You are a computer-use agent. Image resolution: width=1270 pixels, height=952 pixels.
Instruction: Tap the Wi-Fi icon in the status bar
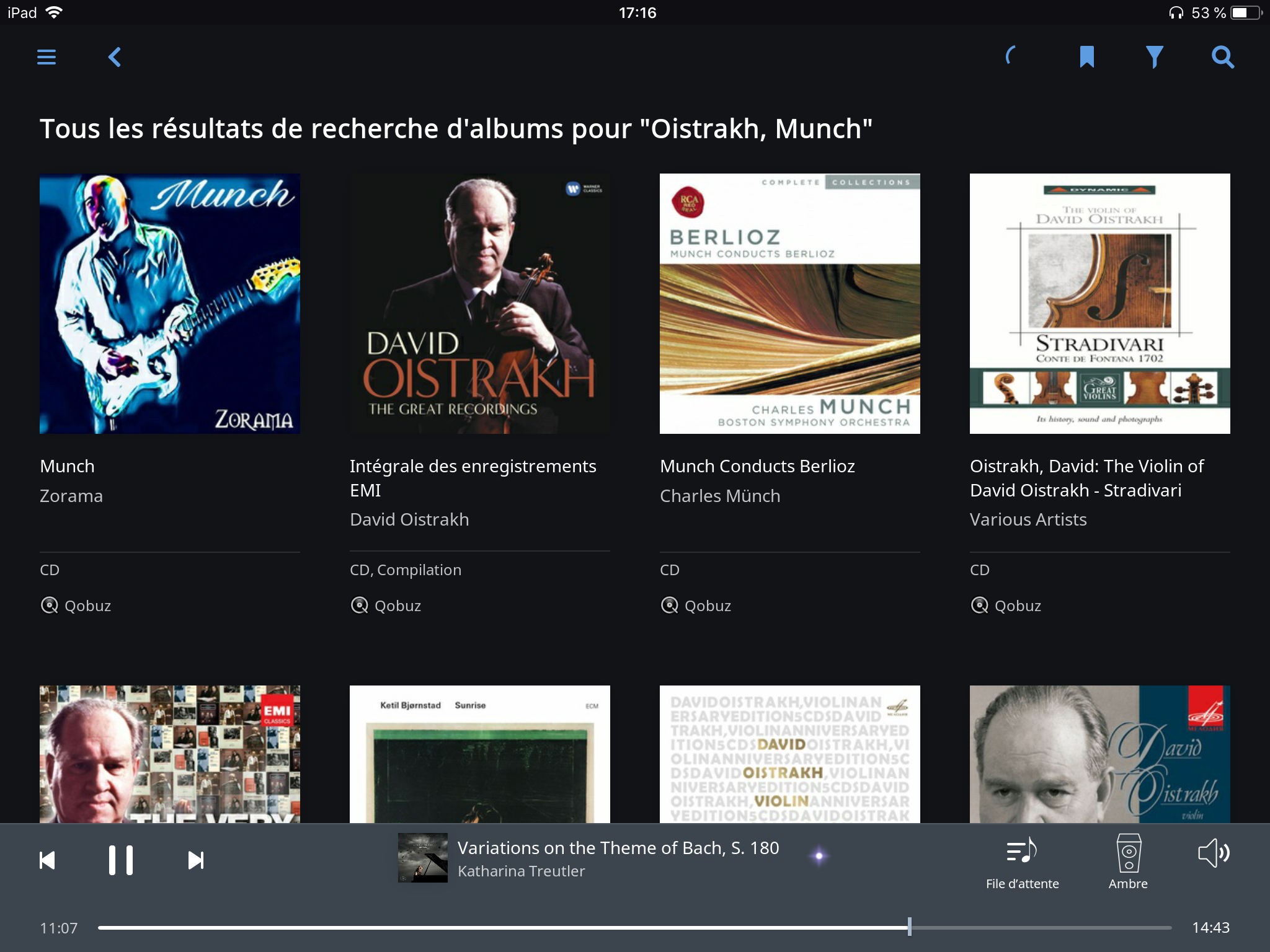point(54,12)
